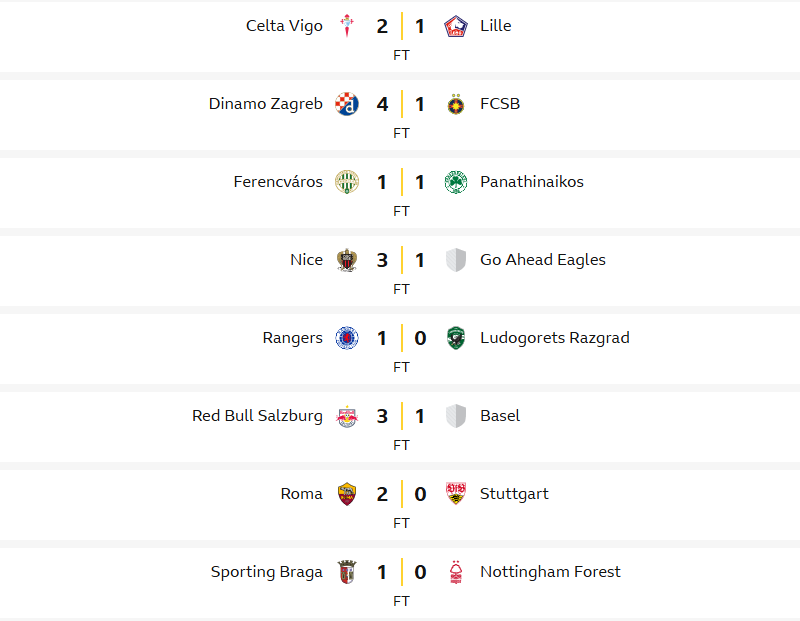Viewport: 800px width, 621px height.
Task: Click the Lille club crest
Action: [x=456, y=26]
